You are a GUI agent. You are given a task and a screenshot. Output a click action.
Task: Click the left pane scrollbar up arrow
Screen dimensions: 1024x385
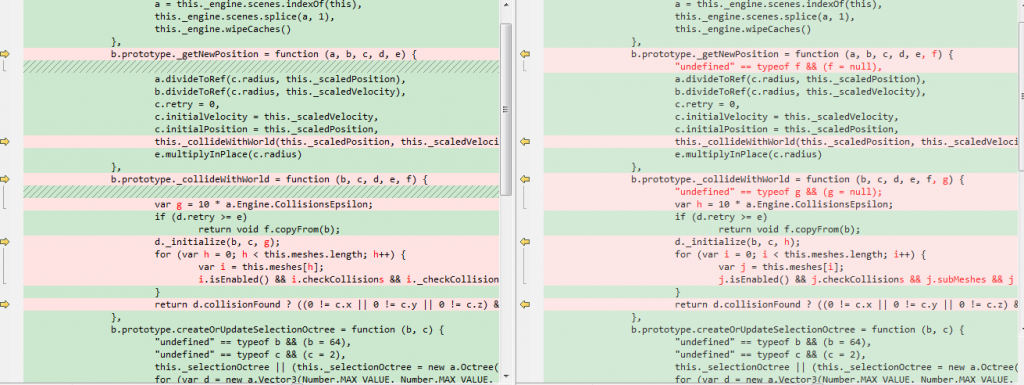point(505,5)
